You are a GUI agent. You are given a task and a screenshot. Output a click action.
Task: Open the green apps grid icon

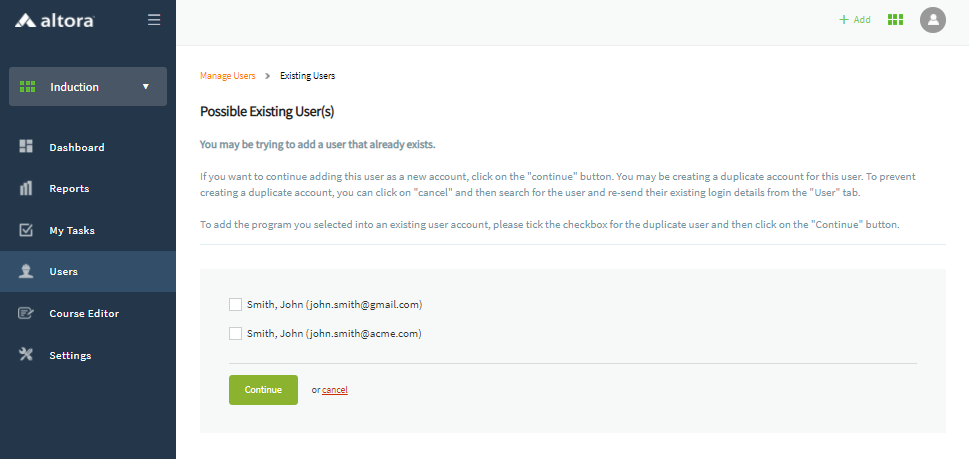[895, 20]
